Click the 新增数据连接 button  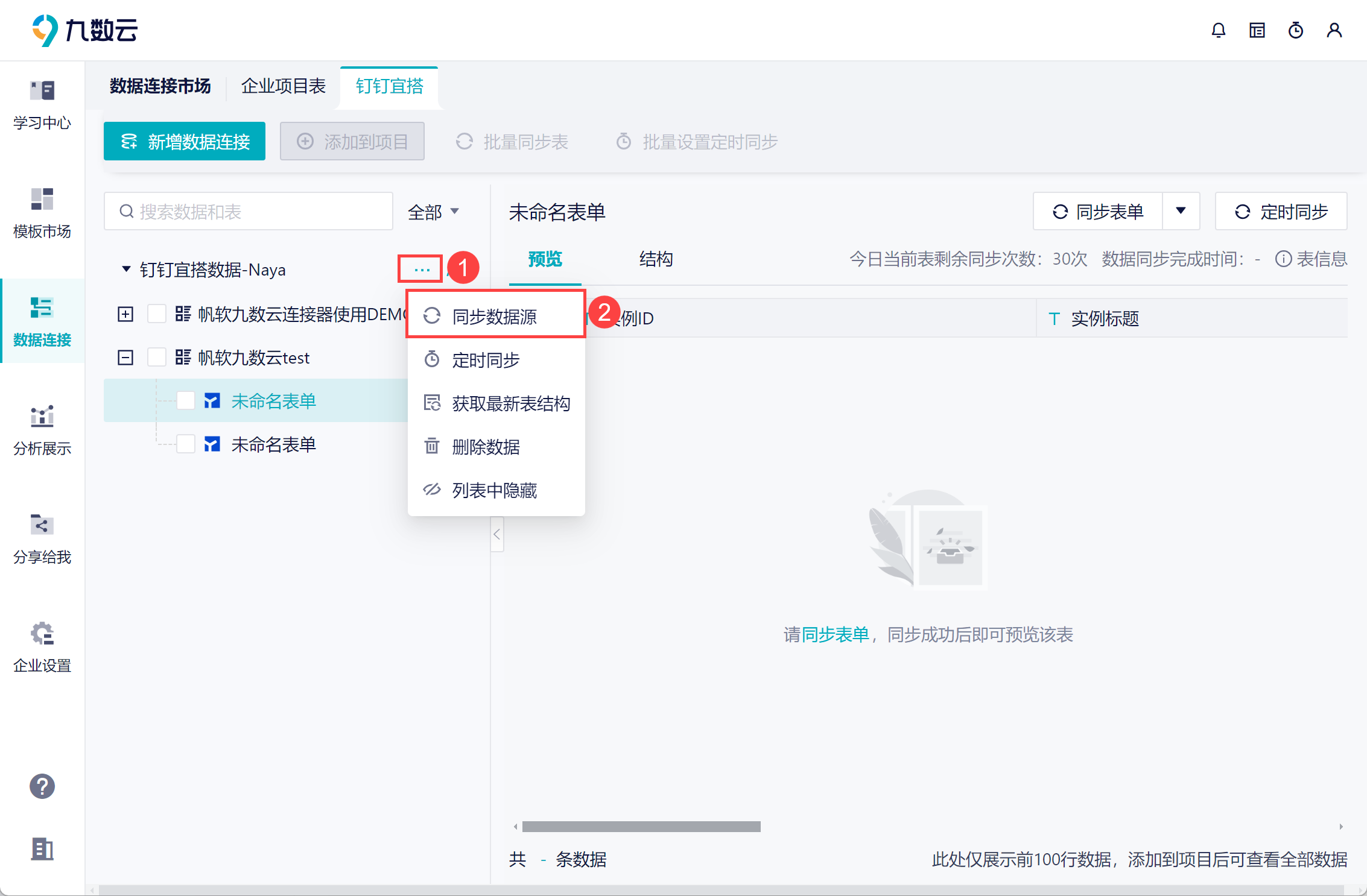click(x=185, y=142)
